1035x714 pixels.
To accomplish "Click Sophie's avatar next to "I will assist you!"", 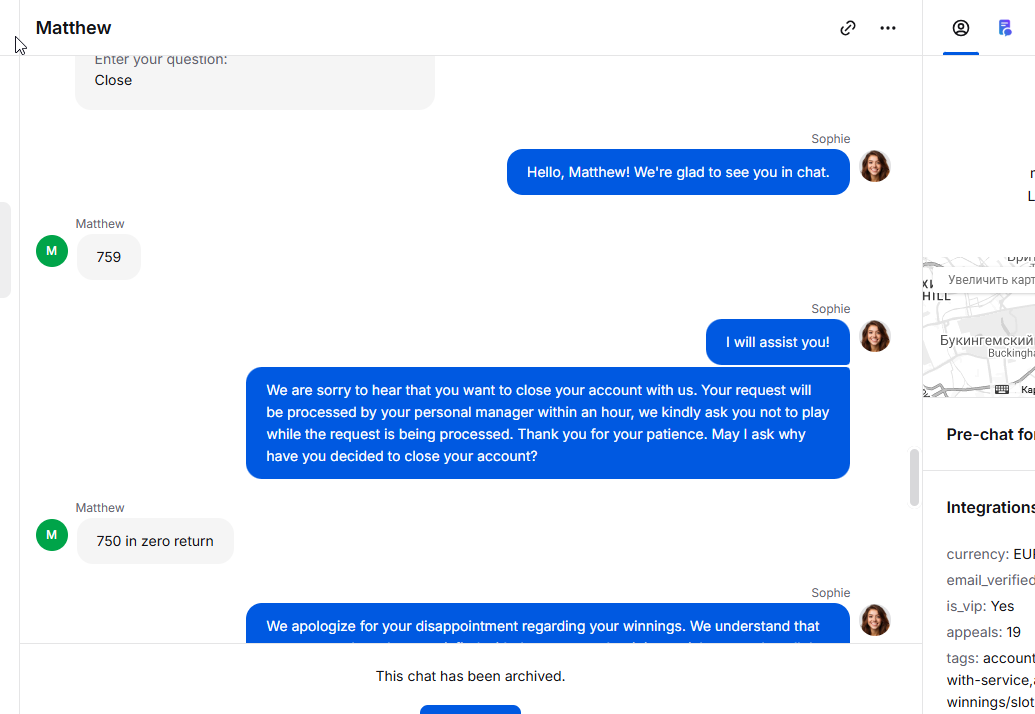I will tap(875, 336).
